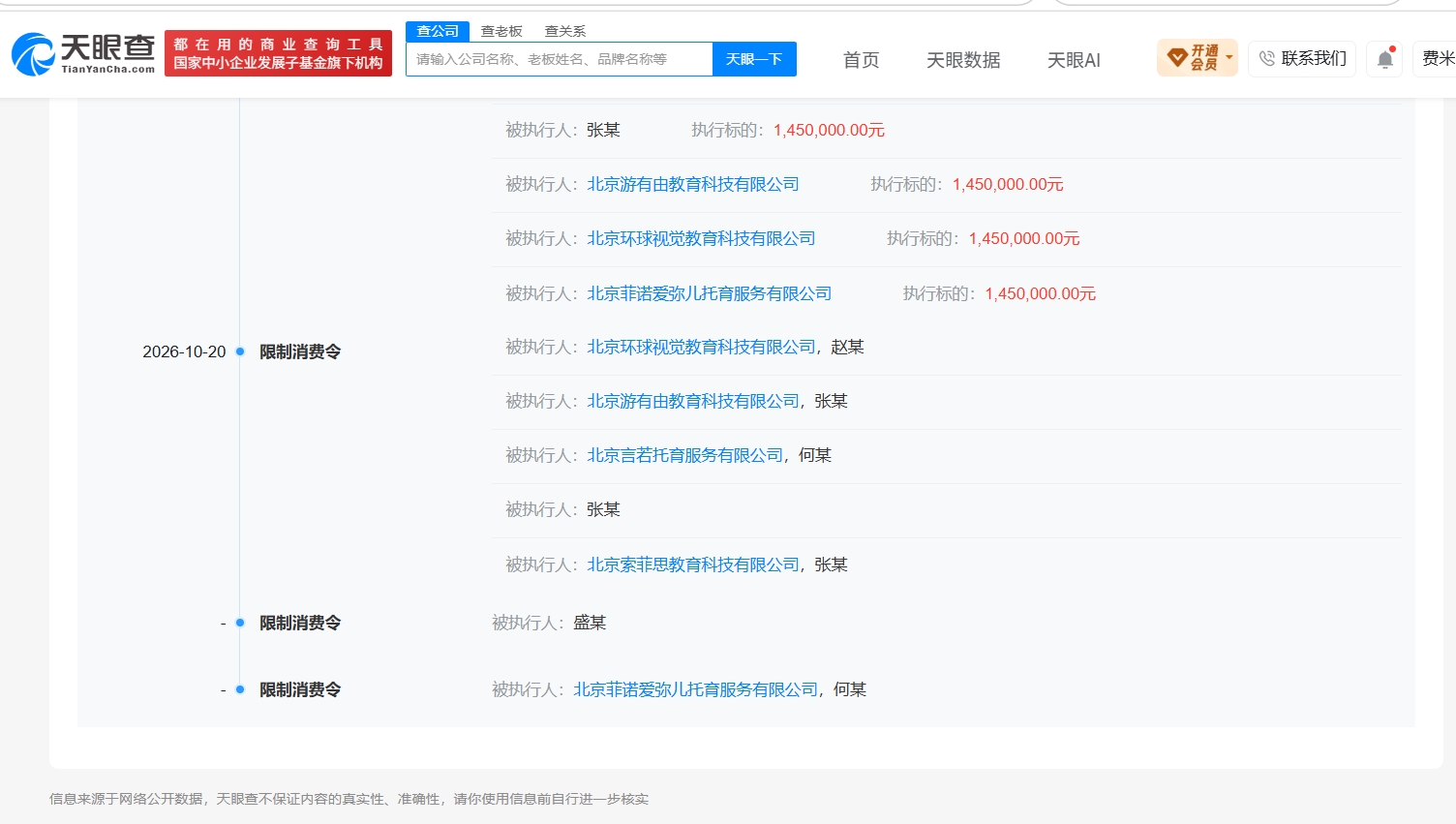
Task: Click 限制消费令 label dated 2026-10-20
Action: click(x=300, y=351)
